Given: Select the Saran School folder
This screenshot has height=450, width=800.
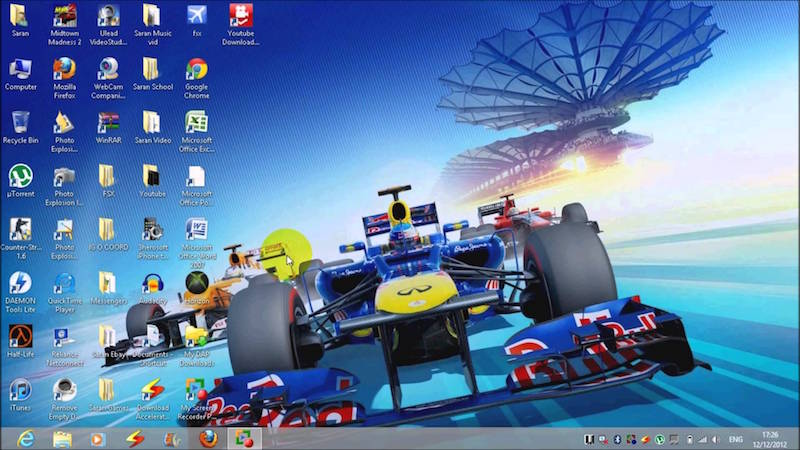Looking at the screenshot, I should pos(153,74).
